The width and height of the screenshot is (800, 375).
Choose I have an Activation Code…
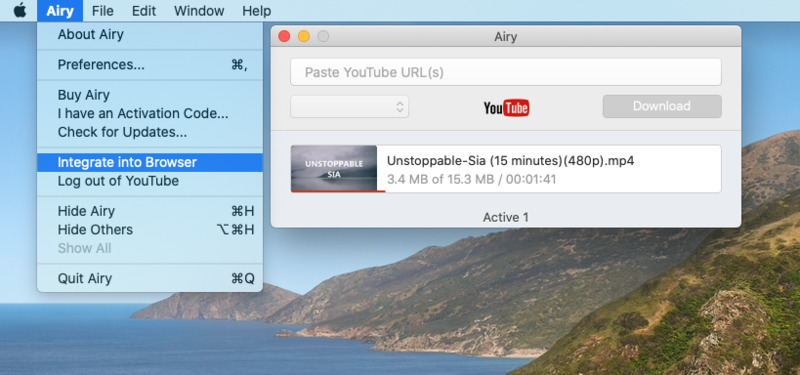(150, 113)
